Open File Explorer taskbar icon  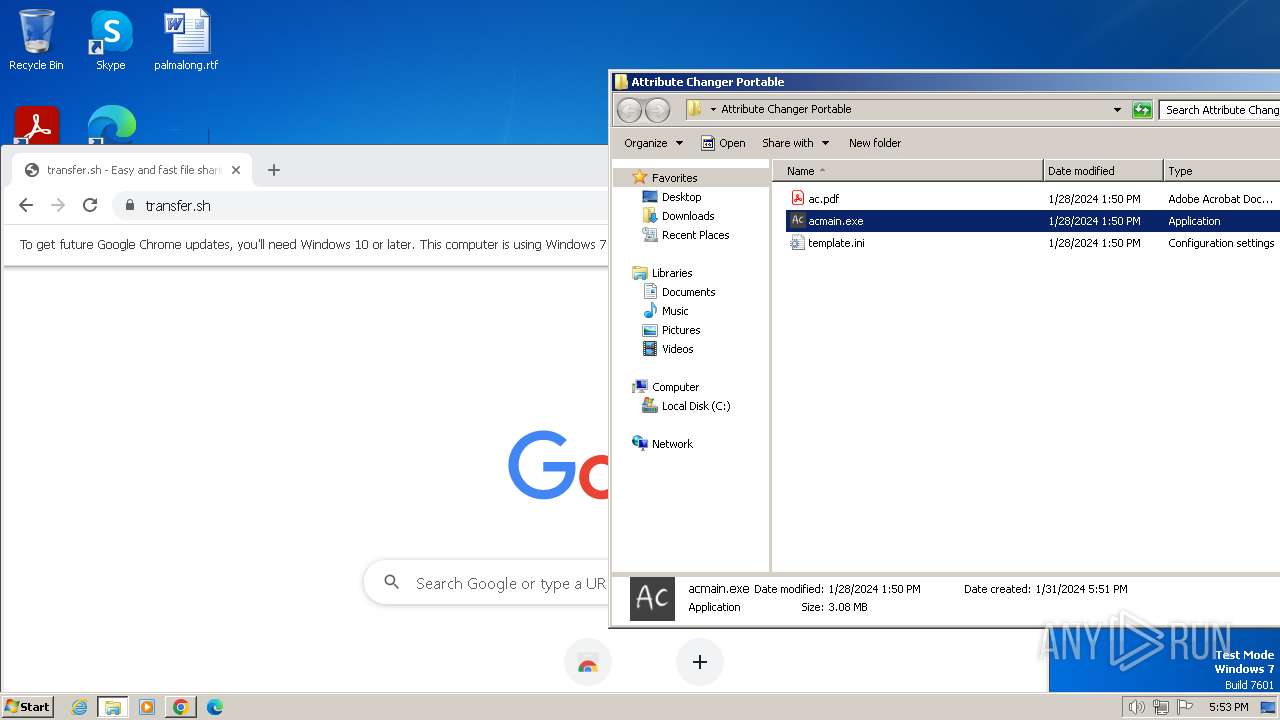[113, 707]
